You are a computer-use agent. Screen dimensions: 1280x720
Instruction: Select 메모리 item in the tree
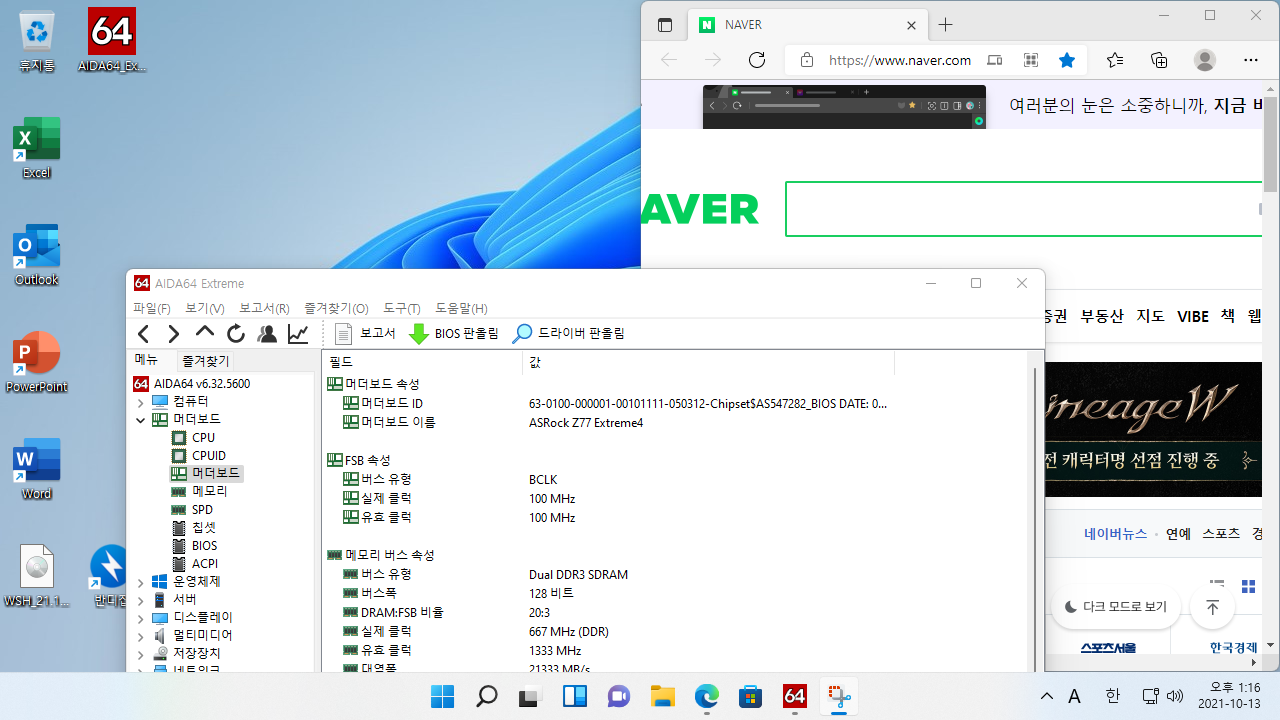200,491
